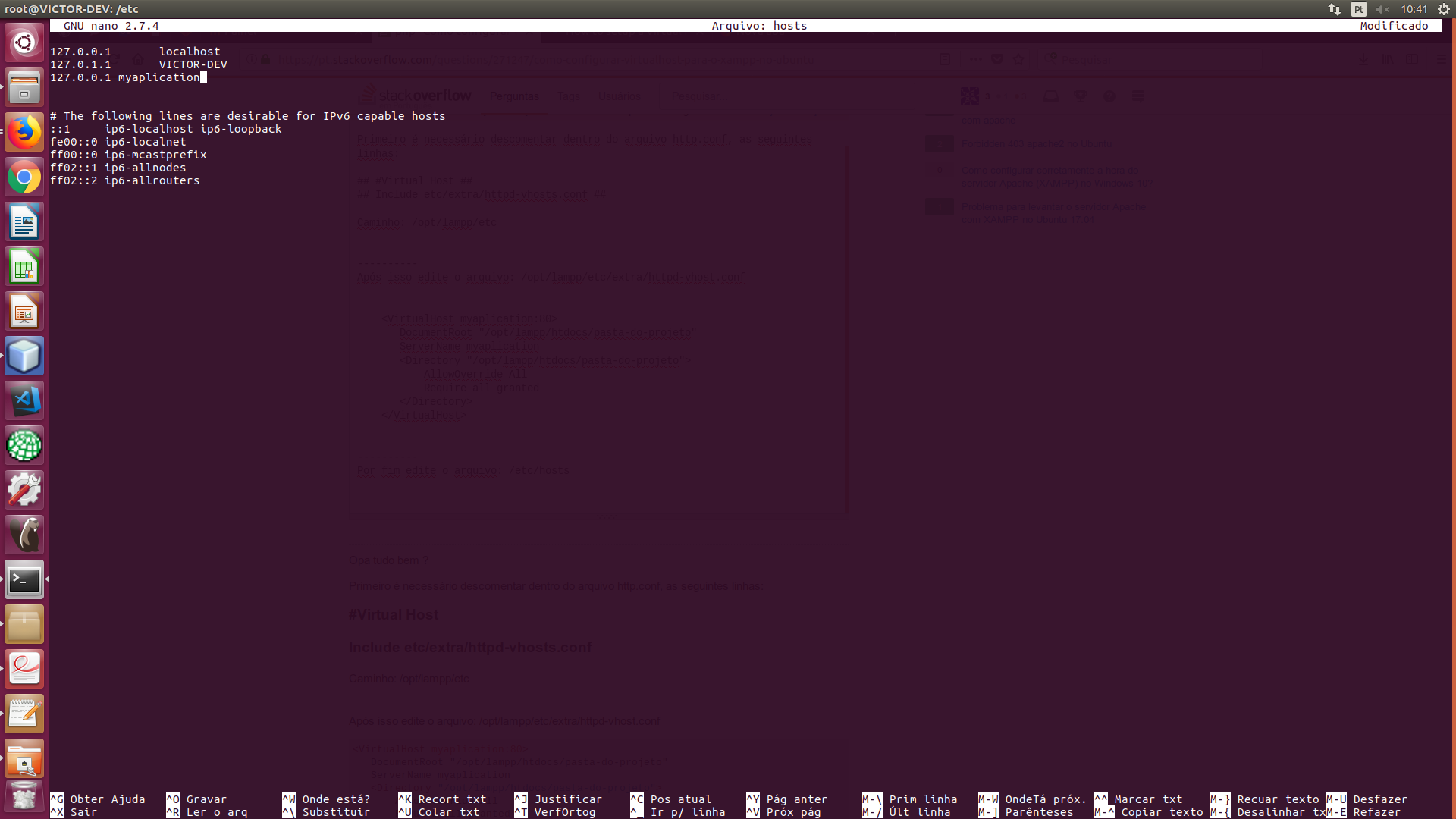Launch Visual Studio Code from dock

tap(24, 400)
